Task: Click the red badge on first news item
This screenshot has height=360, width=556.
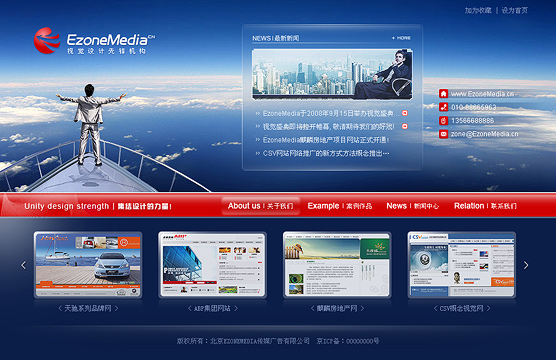Action: tap(405, 113)
